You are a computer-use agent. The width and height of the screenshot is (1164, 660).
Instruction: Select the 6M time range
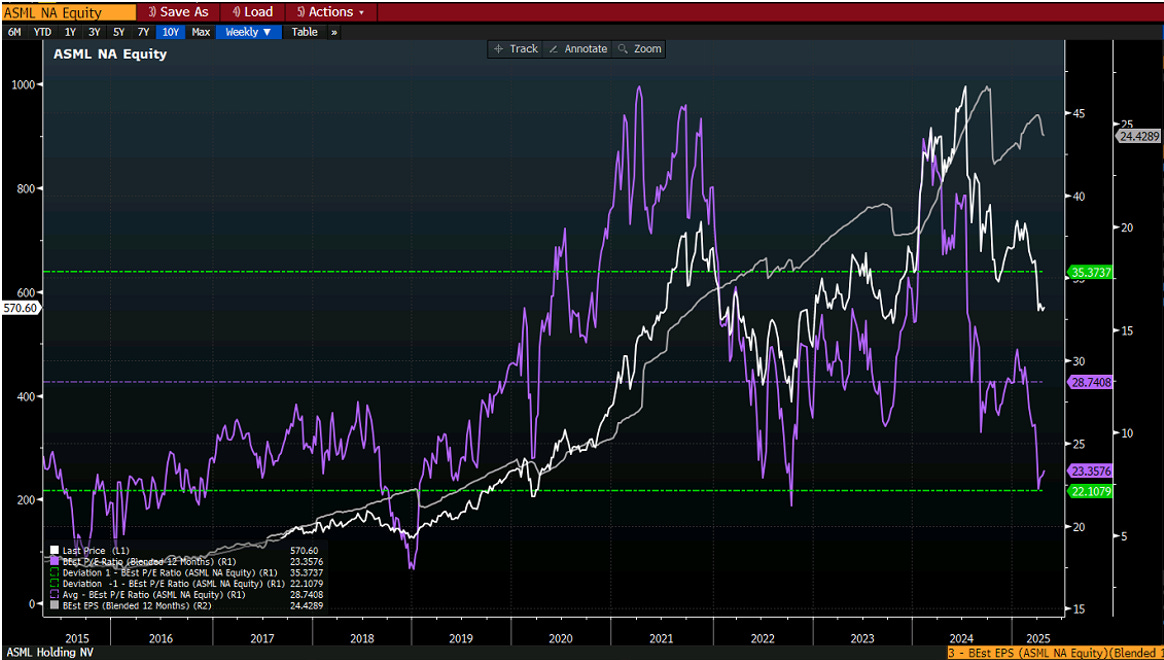[x=14, y=32]
